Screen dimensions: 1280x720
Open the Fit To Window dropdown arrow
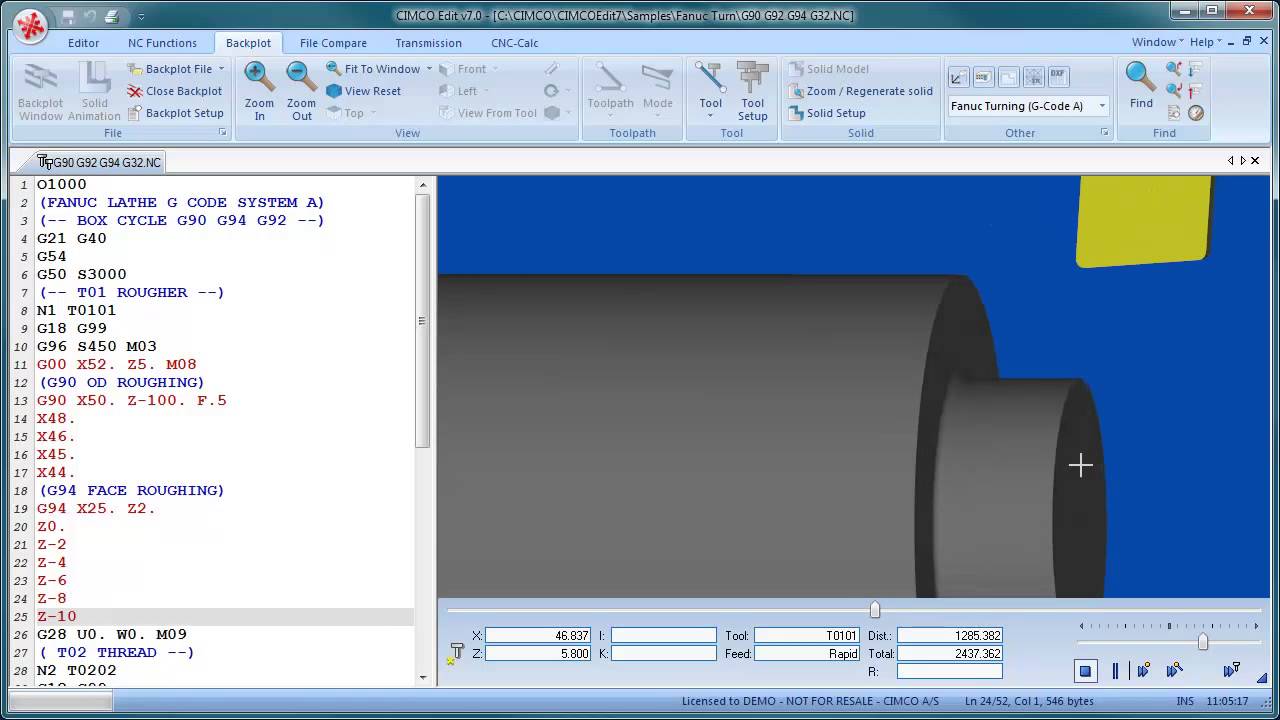point(429,69)
